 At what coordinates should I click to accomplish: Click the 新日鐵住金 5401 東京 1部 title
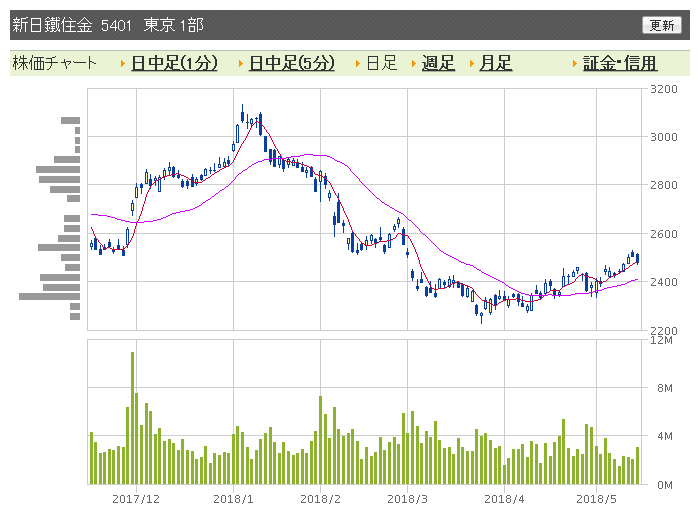108,25
